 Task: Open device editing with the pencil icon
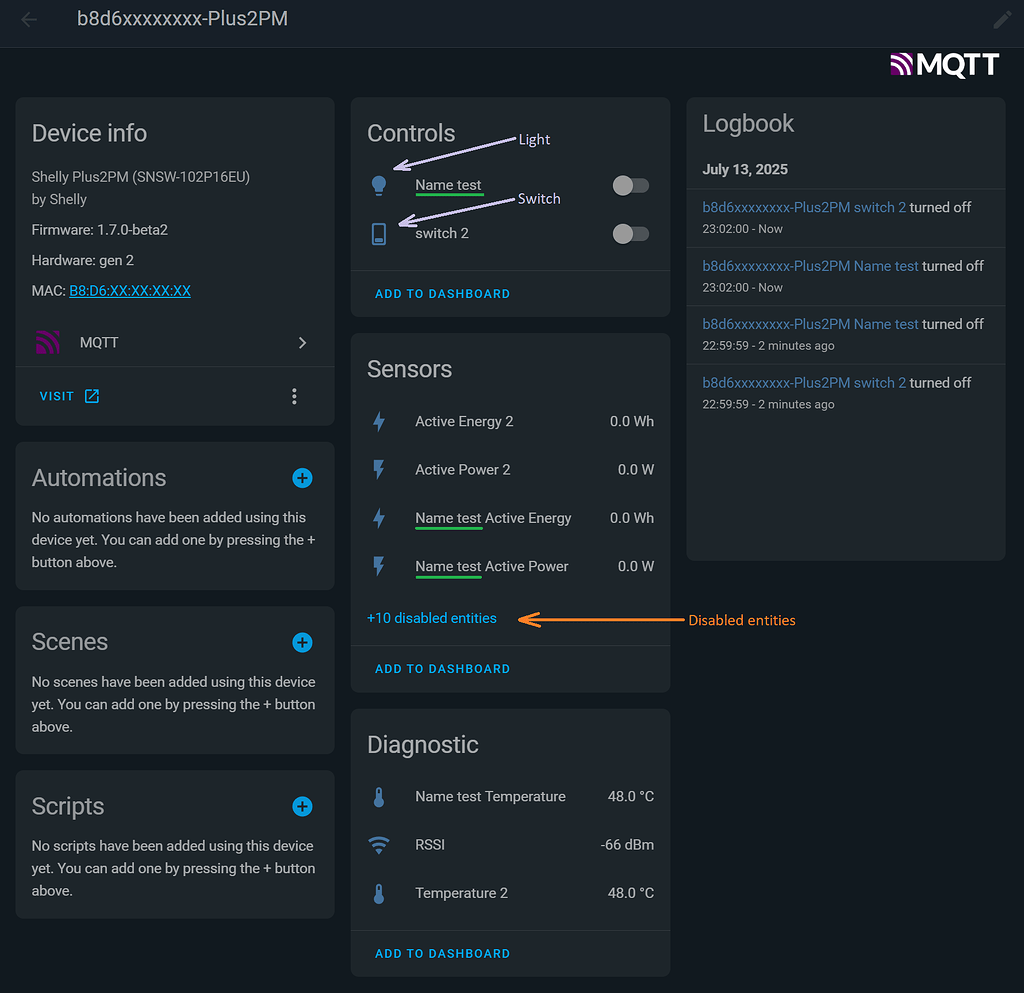click(1001, 19)
